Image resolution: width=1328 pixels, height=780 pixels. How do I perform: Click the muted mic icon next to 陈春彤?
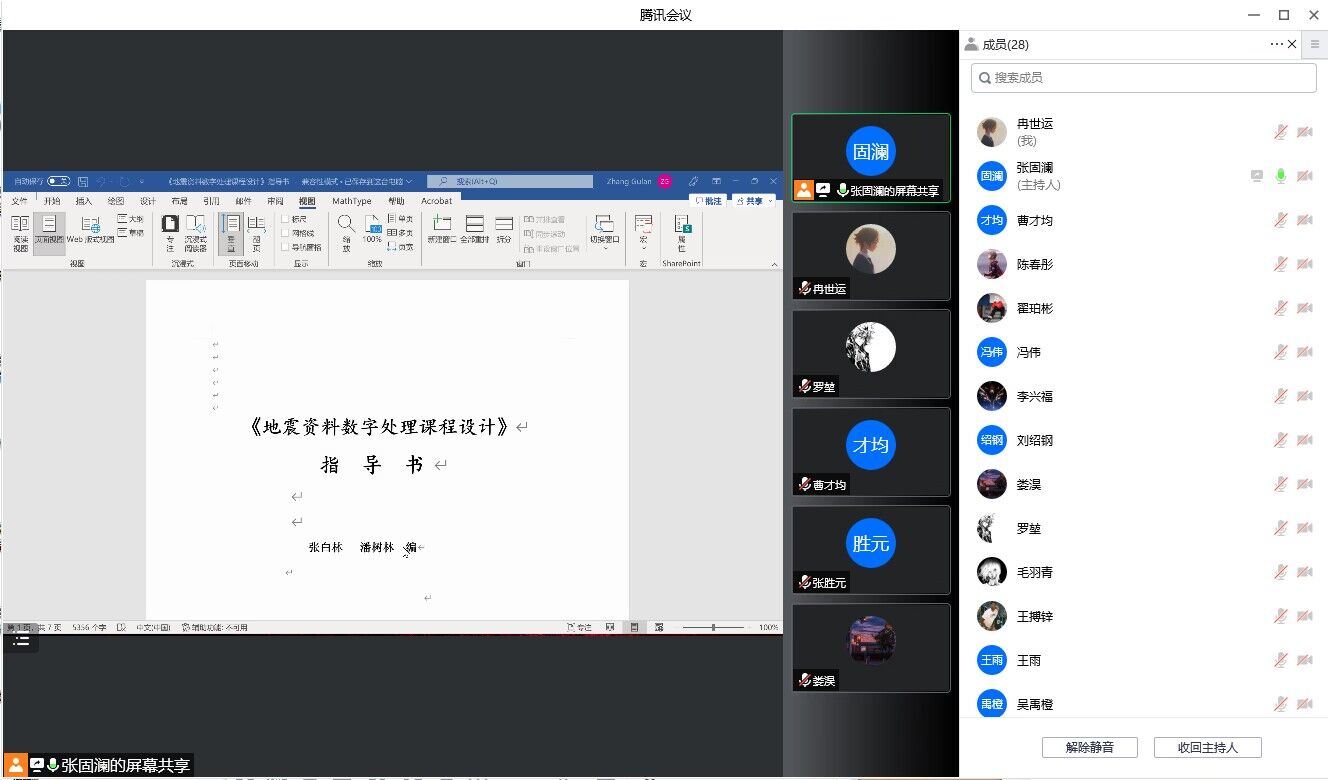click(1280, 264)
